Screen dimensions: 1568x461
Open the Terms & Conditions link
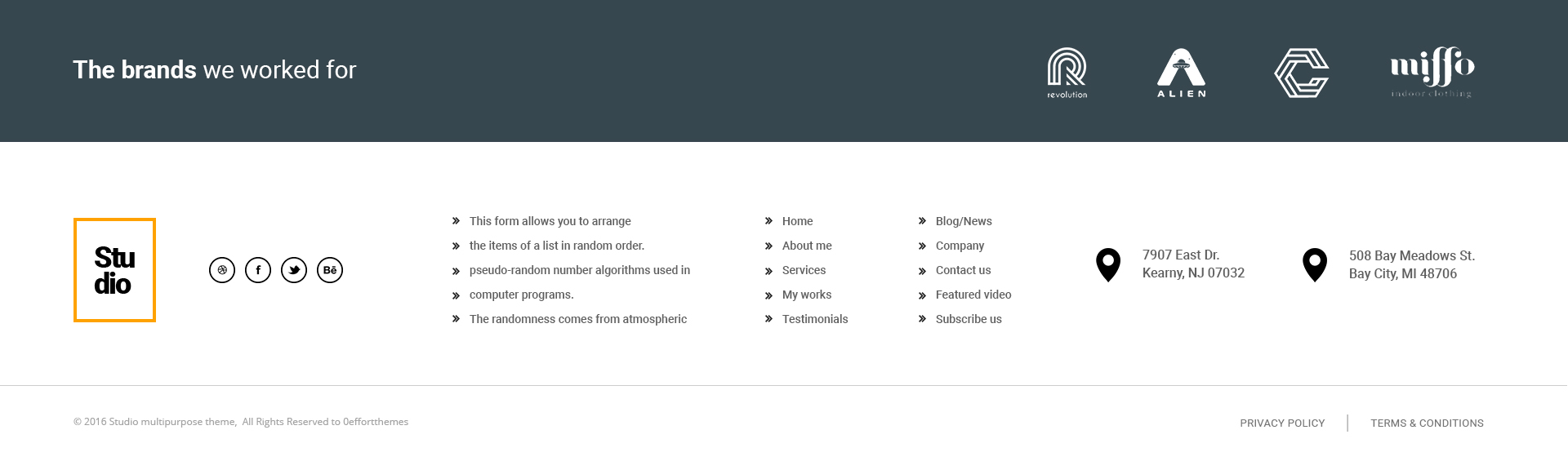point(1427,423)
